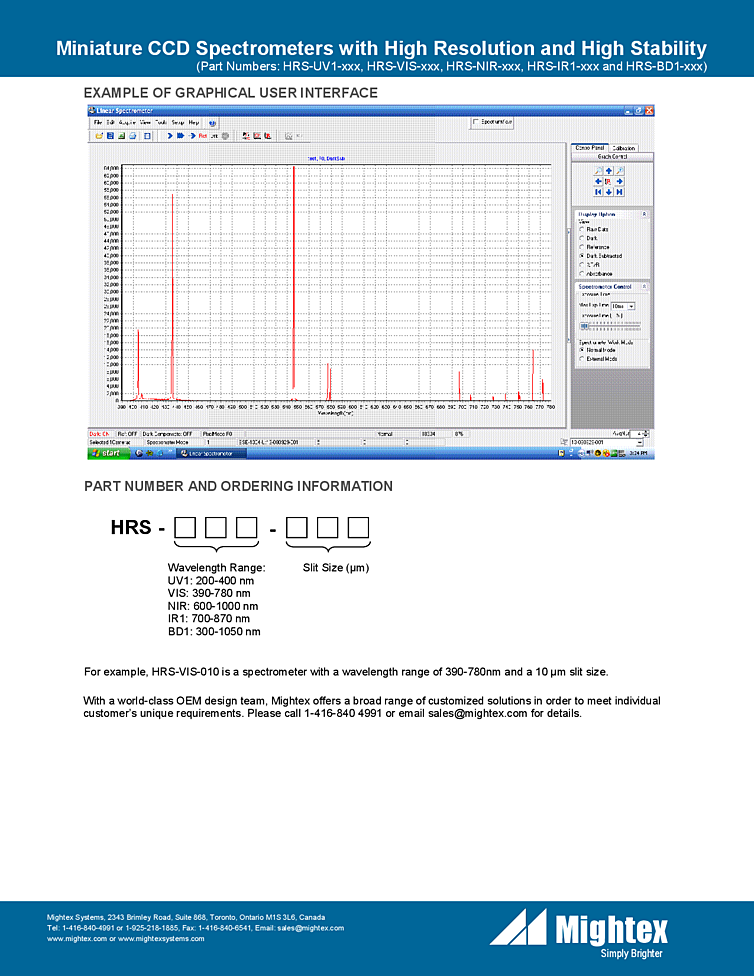Click the Graph Control header button
Screen dimensions: 754x976
point(612,157)
